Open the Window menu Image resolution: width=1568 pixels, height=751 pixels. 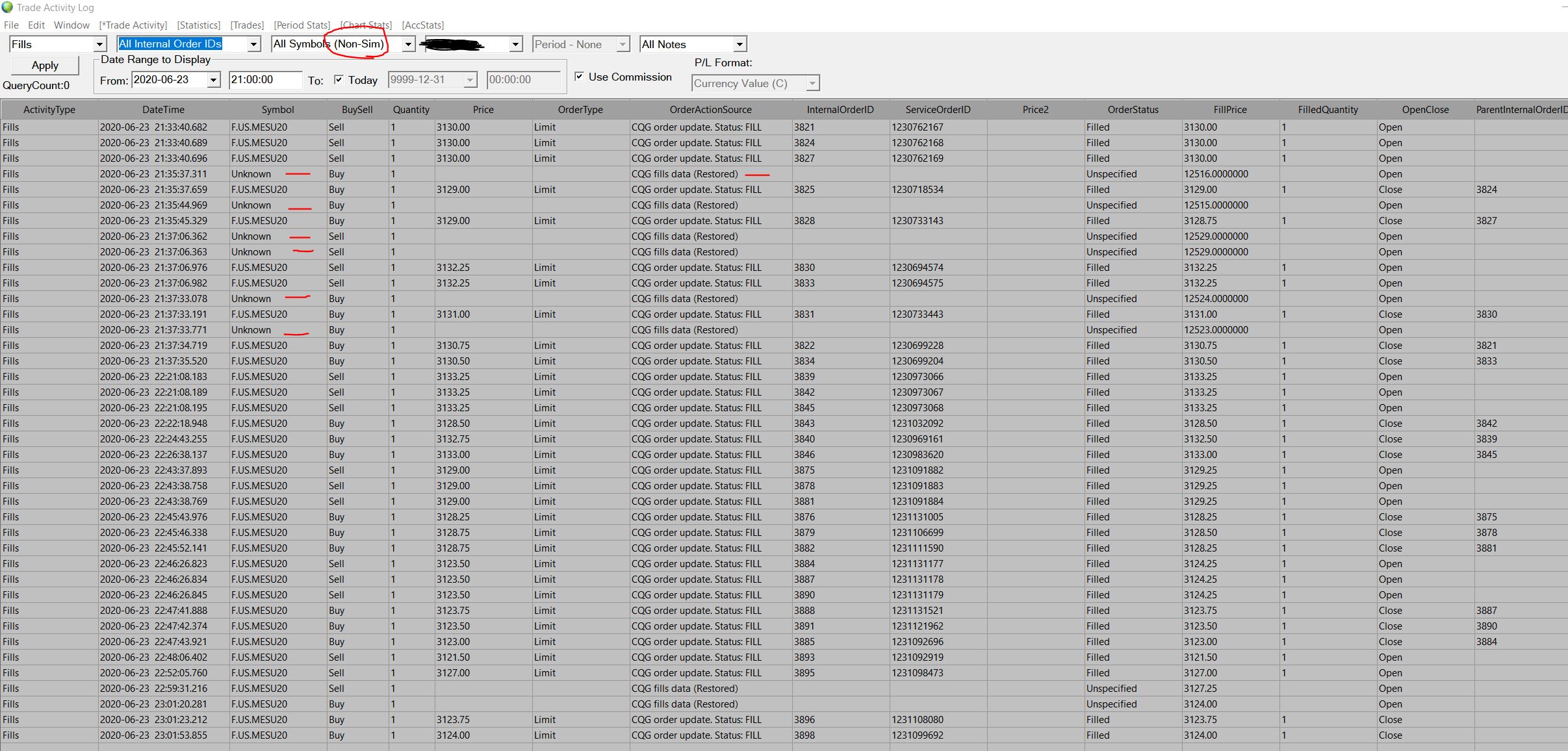(71, 25)
